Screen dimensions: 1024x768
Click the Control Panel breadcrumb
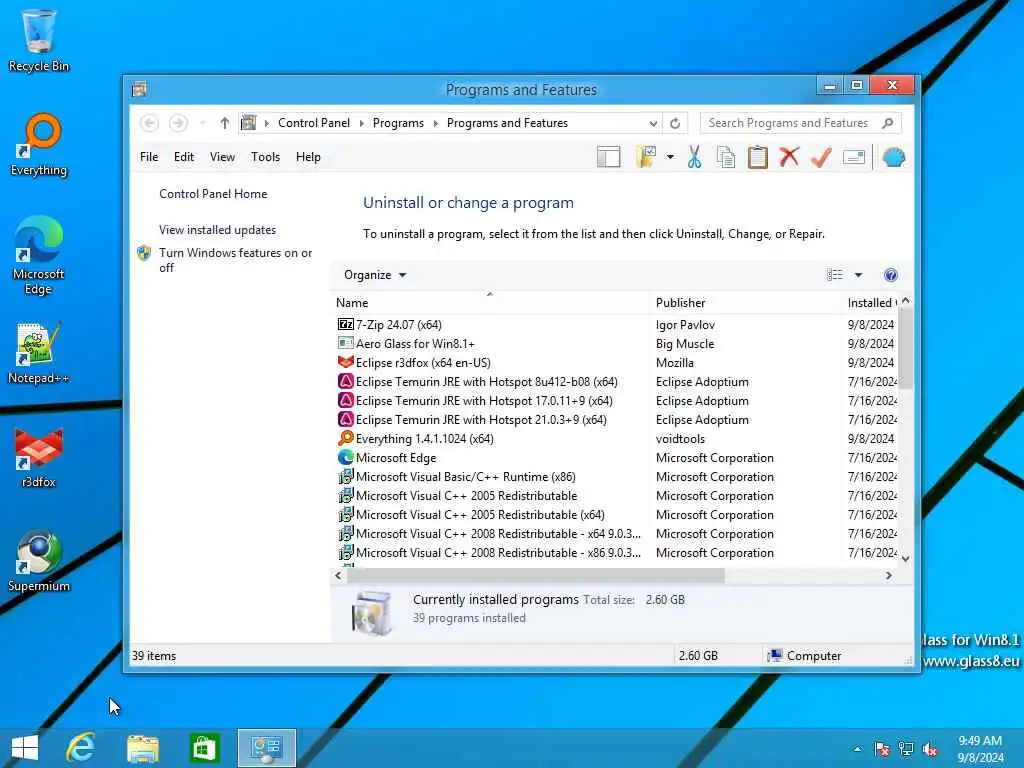coord(314,123)
